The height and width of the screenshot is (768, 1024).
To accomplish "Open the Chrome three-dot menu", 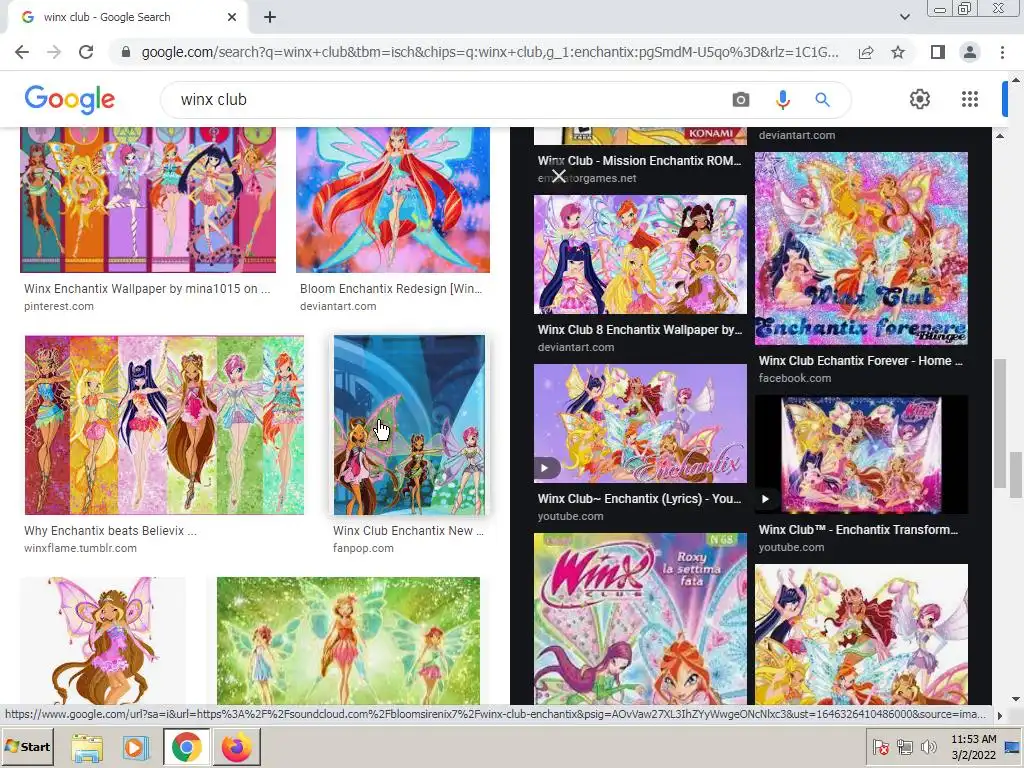I will (x=1002, y=52).
